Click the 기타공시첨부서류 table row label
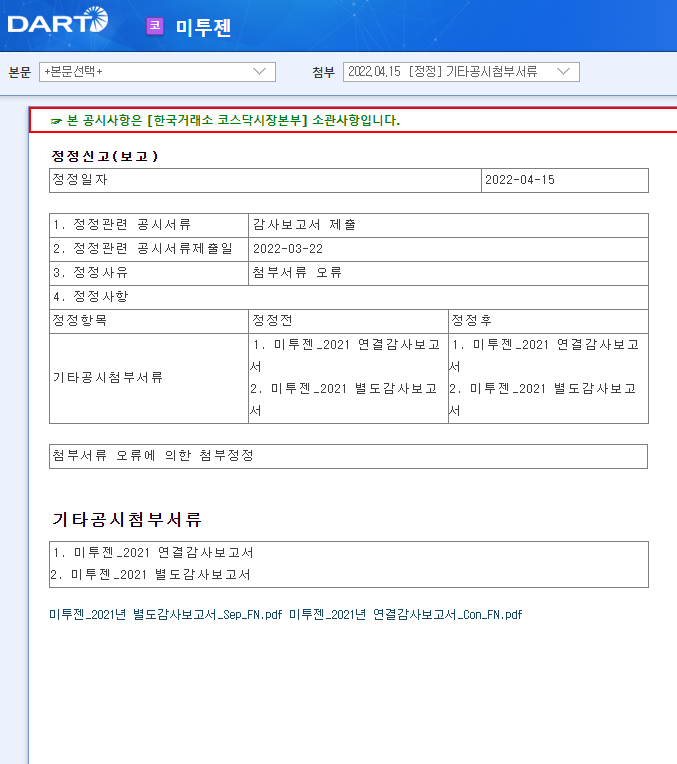Screen dimensions: 677x764 [108, 378]
